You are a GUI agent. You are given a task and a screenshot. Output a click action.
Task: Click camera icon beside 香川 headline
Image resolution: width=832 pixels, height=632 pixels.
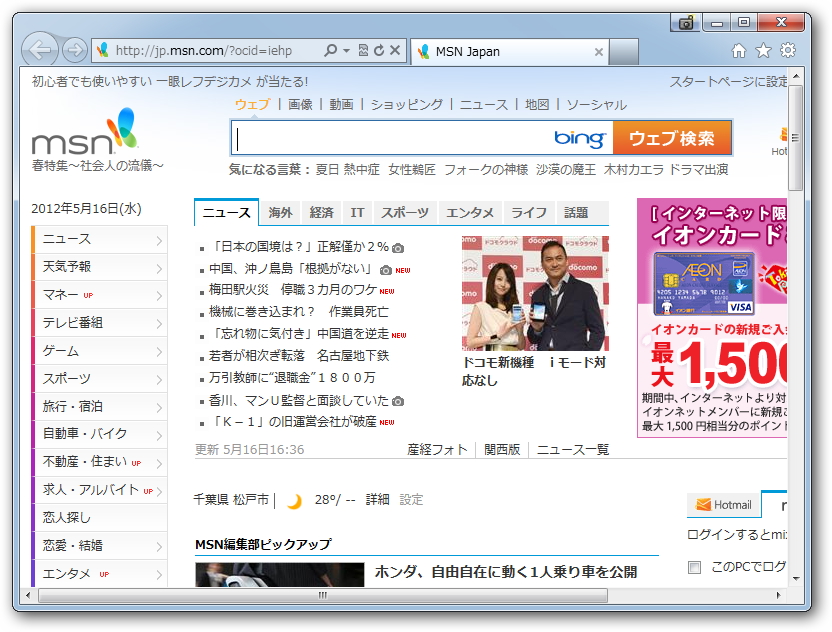398,401
